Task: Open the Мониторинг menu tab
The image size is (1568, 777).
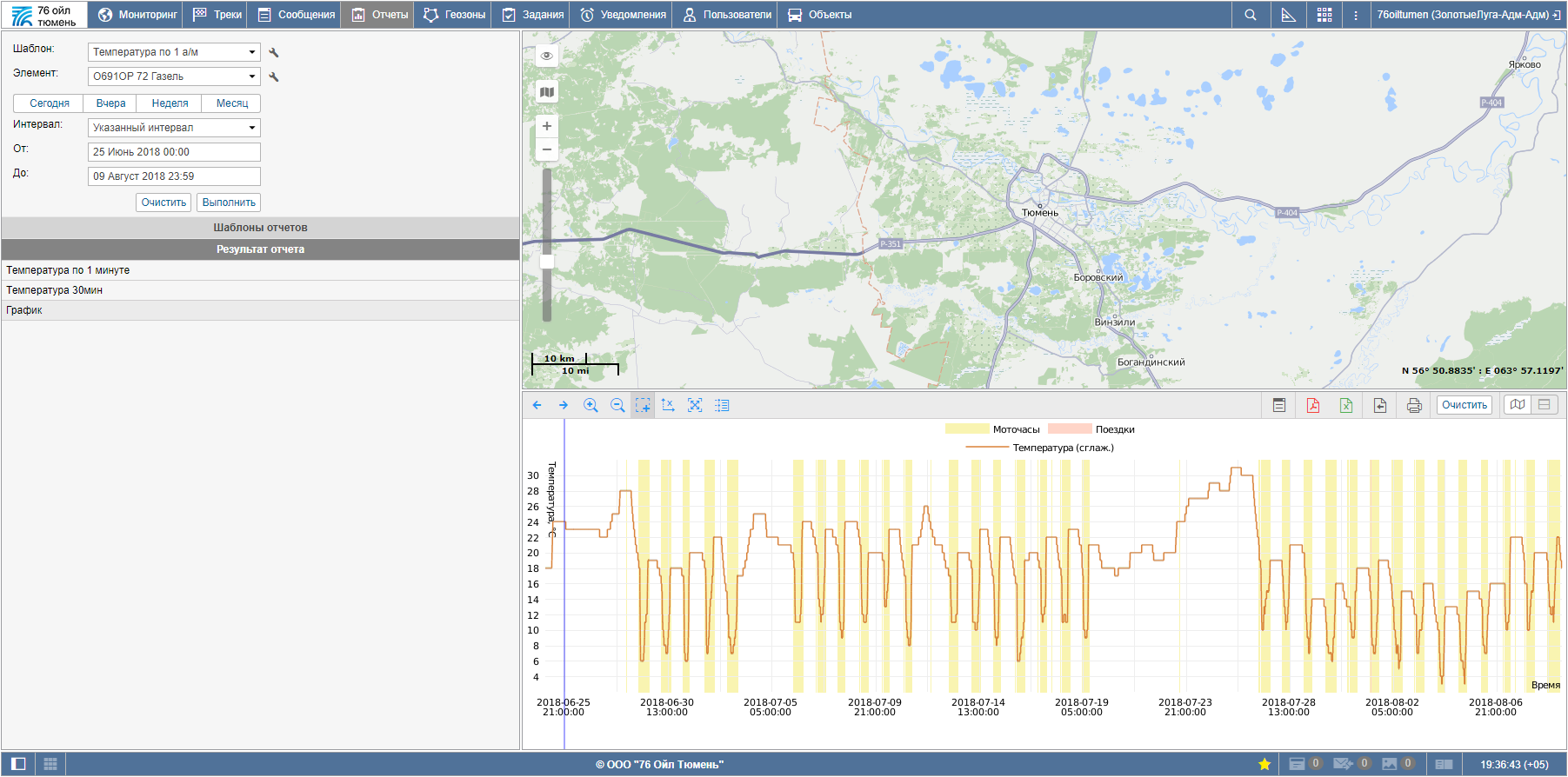Action: click(x=137, y=15)
